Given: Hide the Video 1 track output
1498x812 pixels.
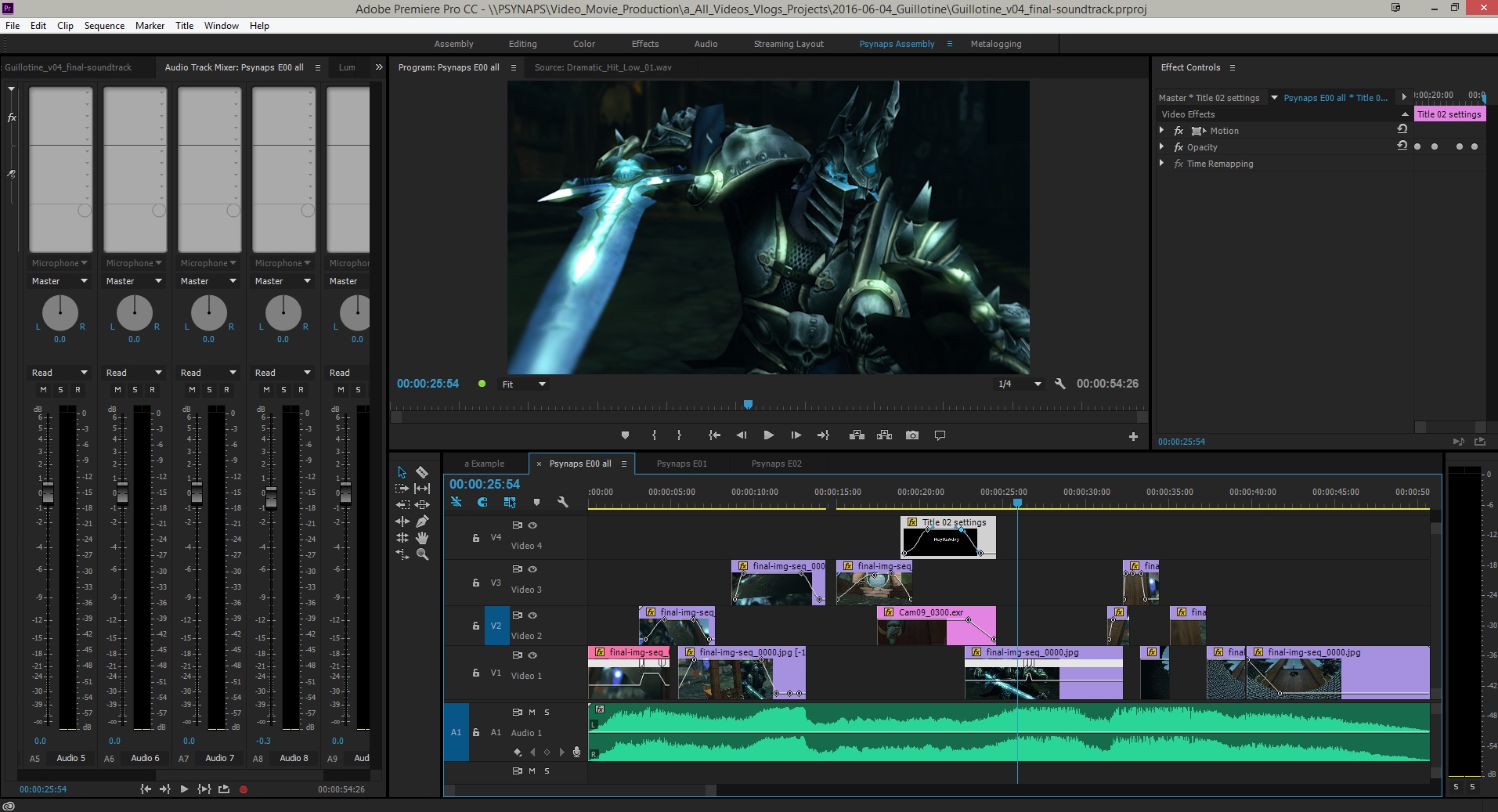Looking at the screenshot, I should [x=532, y=655].
